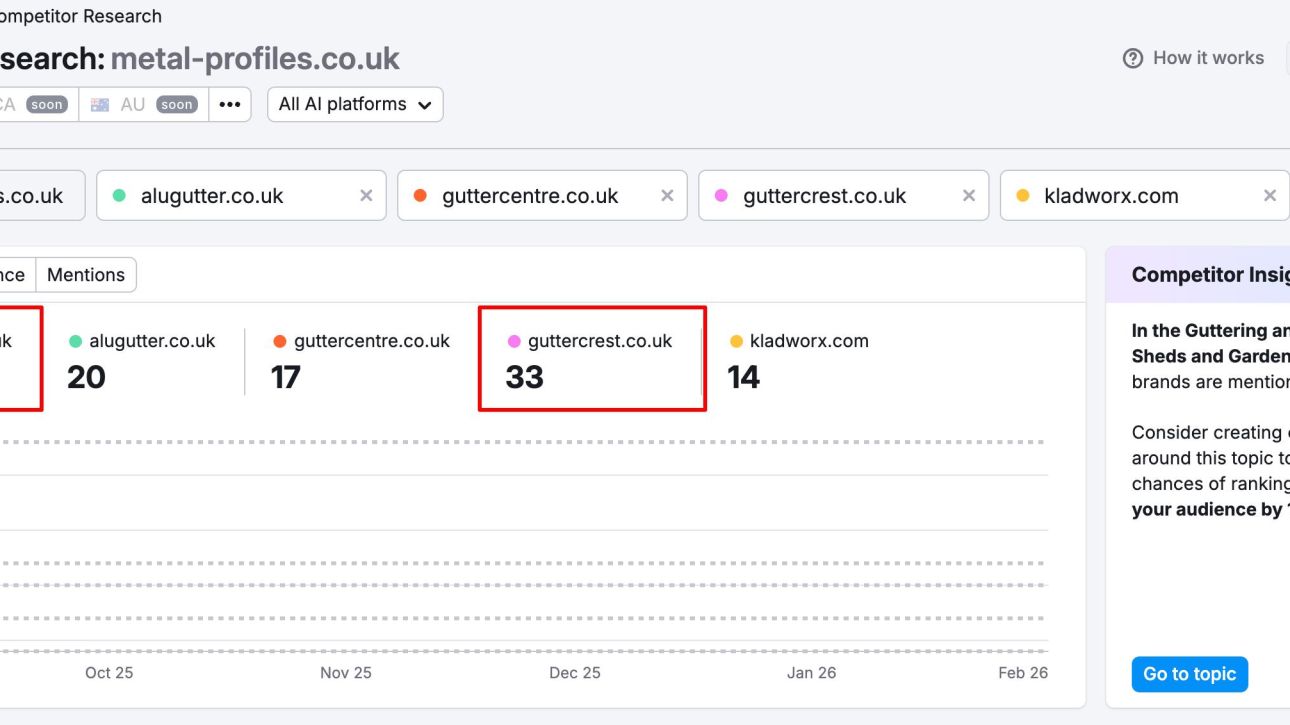
Task: Click the question mark help icon
Action: tap(1133, 58)
